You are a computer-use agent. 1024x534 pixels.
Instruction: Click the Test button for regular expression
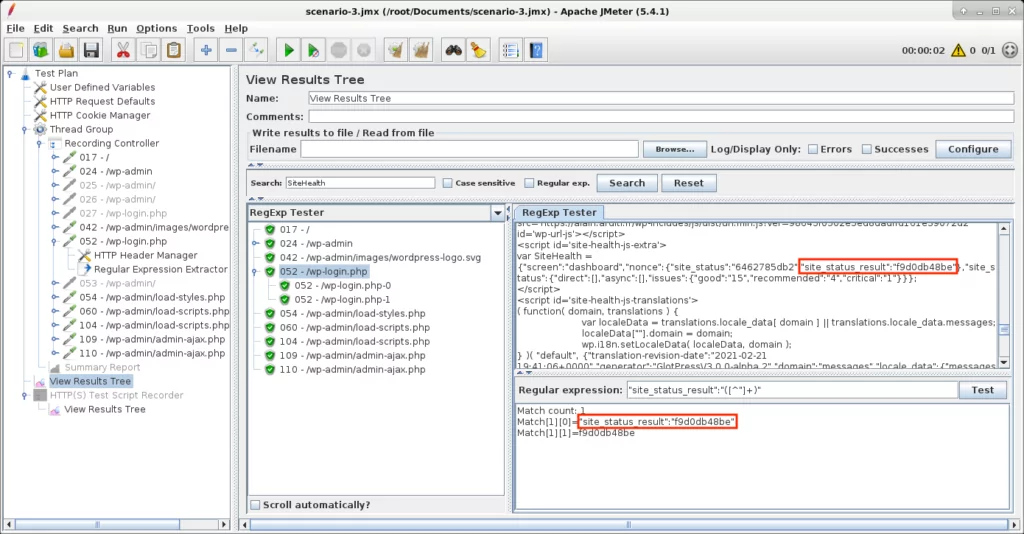(x=982, y=390)
